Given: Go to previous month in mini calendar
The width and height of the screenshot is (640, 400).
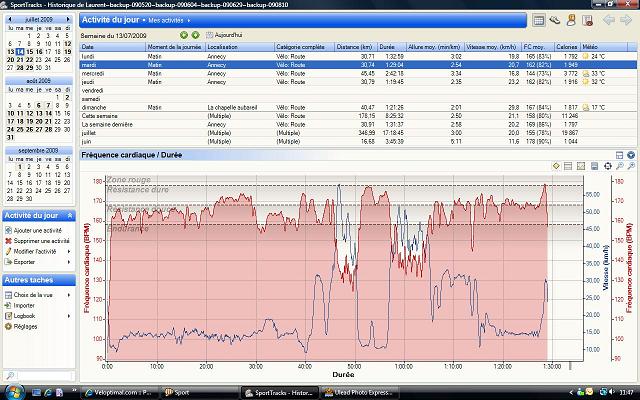Looking at the screenshot, I should [10, 20].
